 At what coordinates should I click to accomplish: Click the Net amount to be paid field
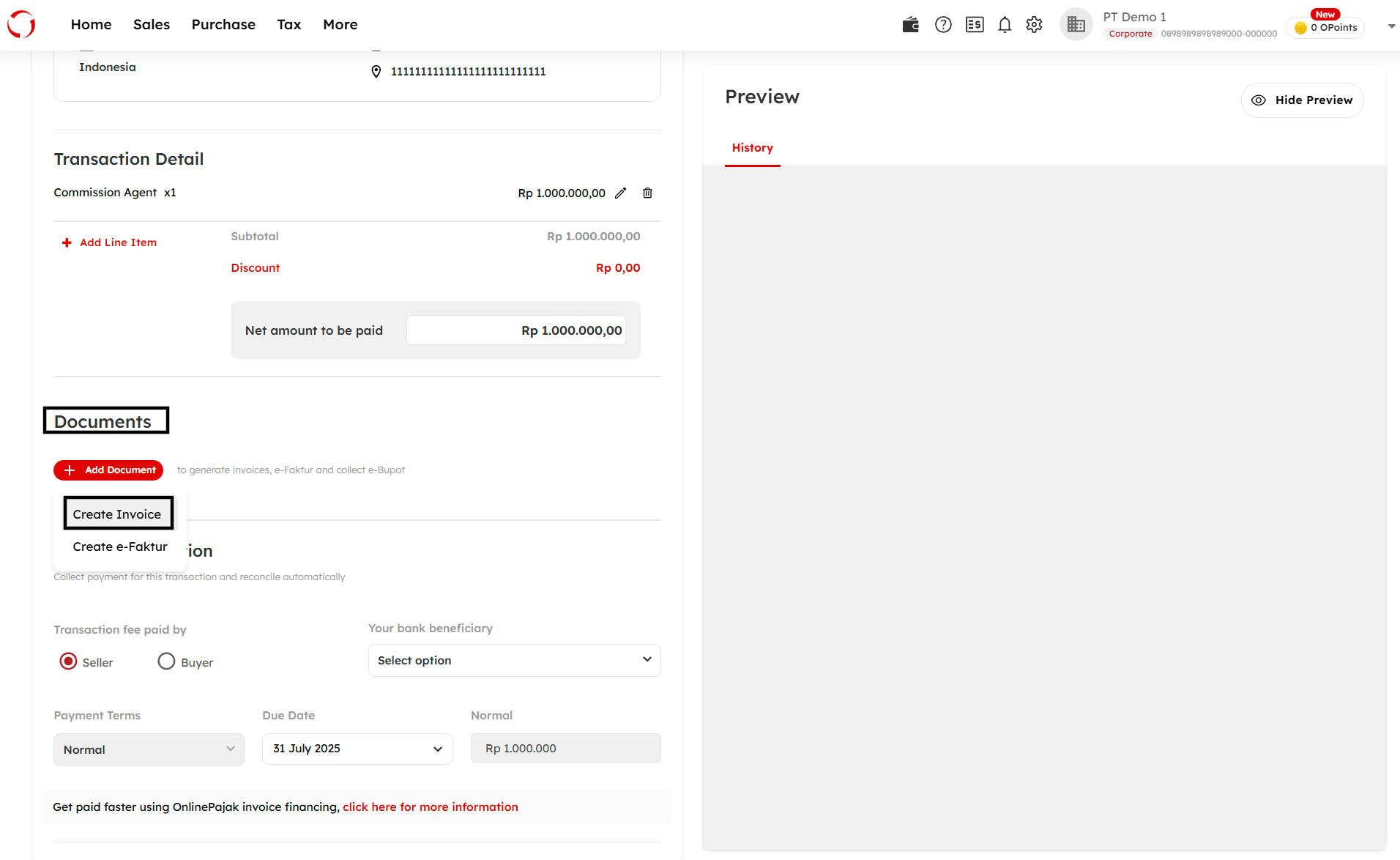pyautogui.click(x=516, y=330)
